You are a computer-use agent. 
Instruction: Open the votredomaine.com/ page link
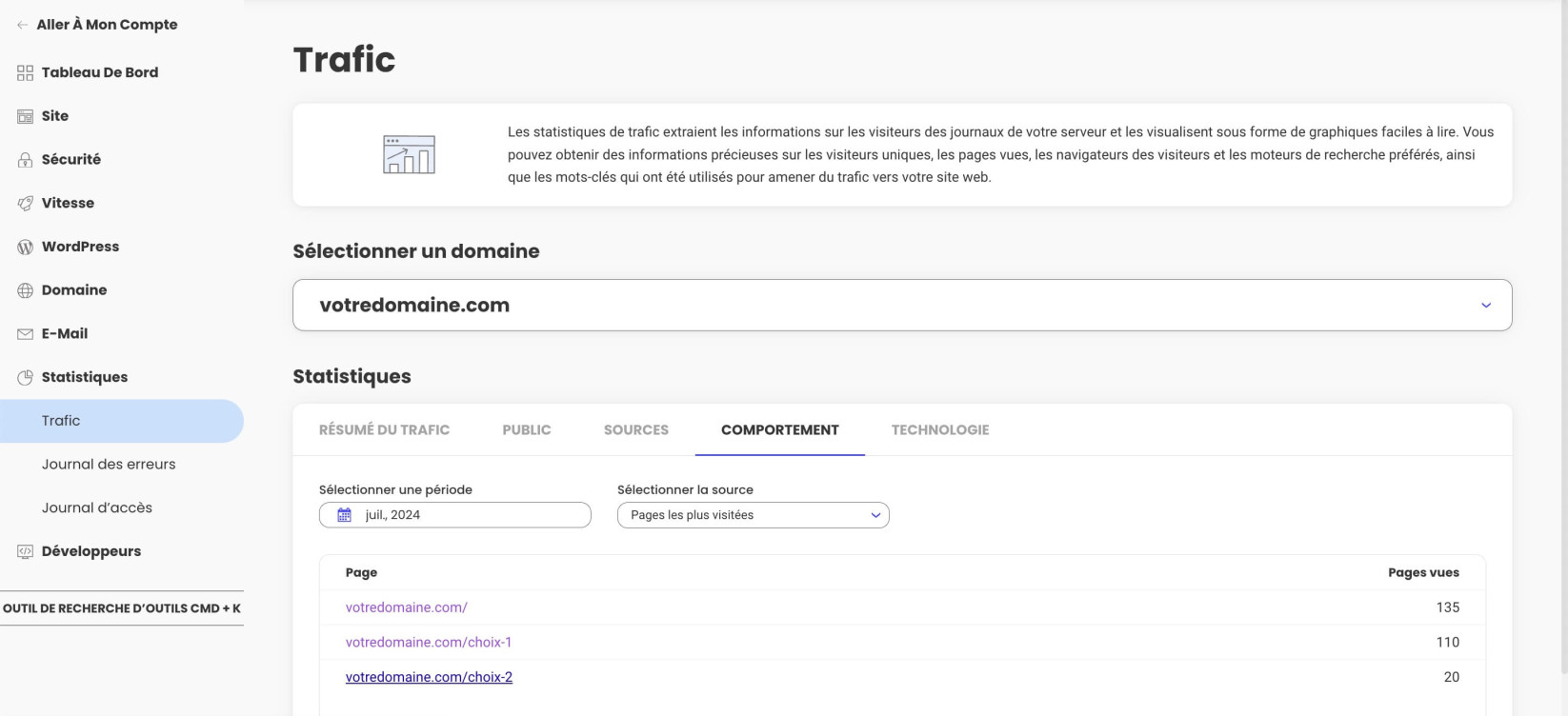[407, 607]
